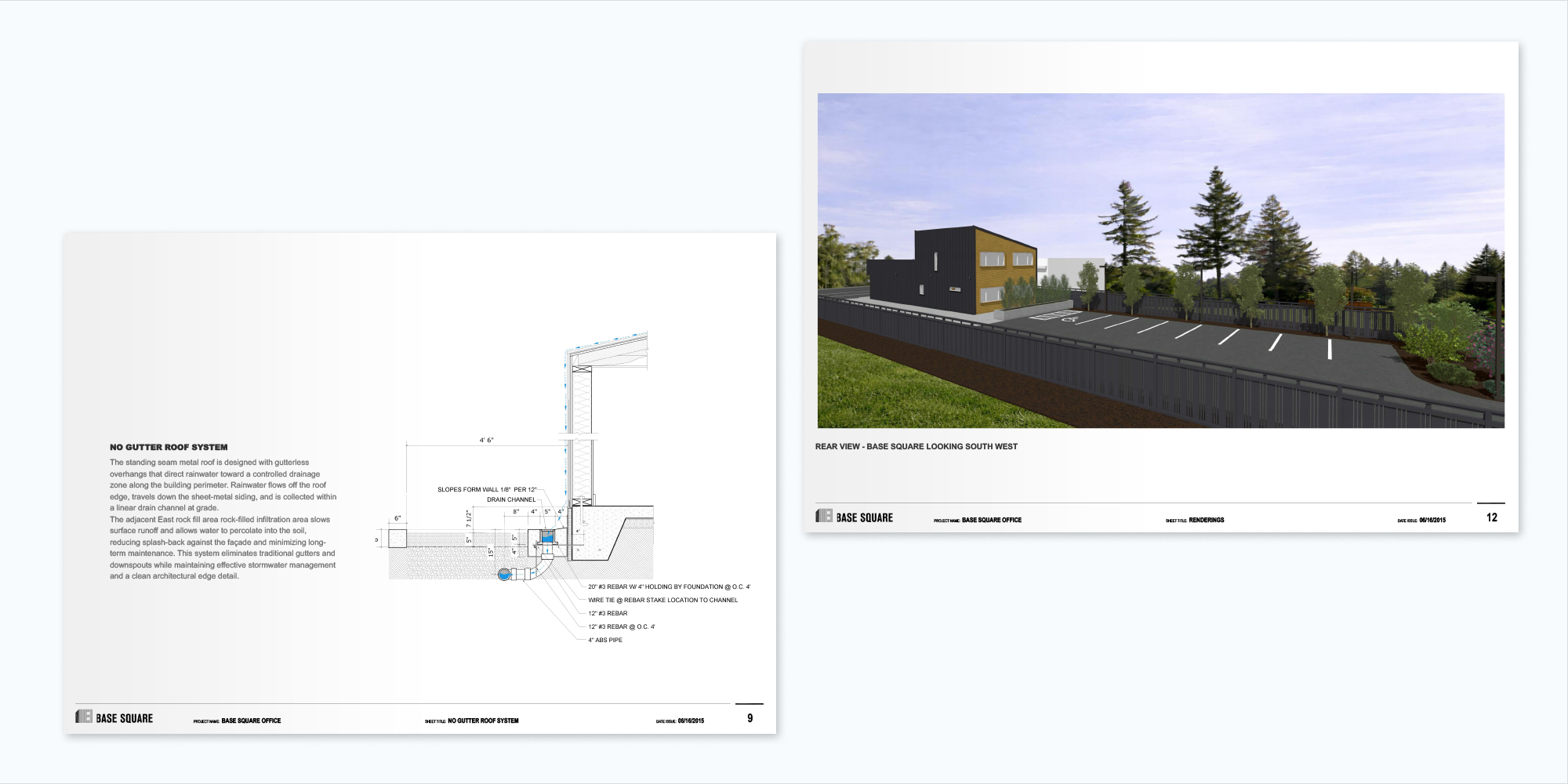Click the handicap parking symbol in the rendering
Screen dimensions: 1568x784
click(1069, 318)
